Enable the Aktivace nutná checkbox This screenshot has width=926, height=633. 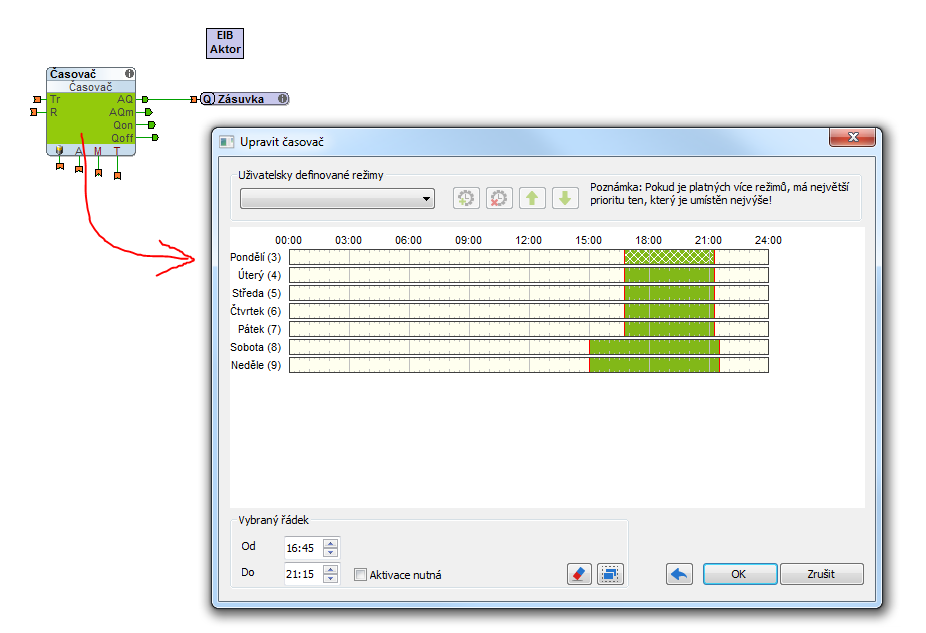coord(361,575)
